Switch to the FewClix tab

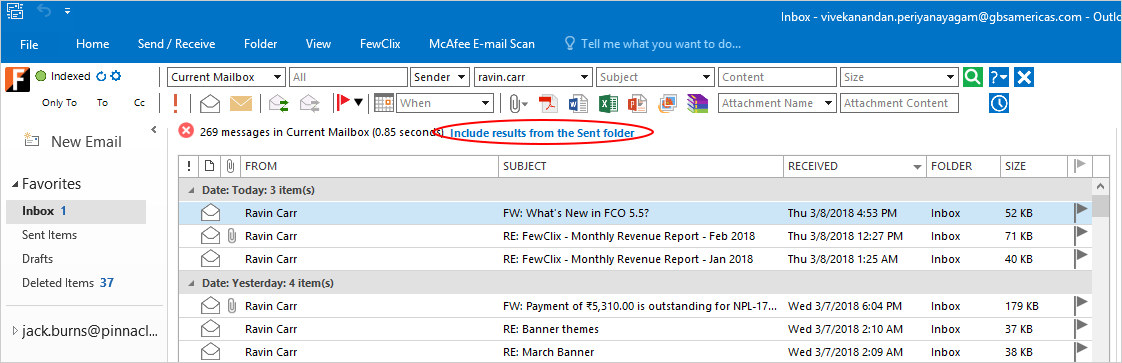380,44
